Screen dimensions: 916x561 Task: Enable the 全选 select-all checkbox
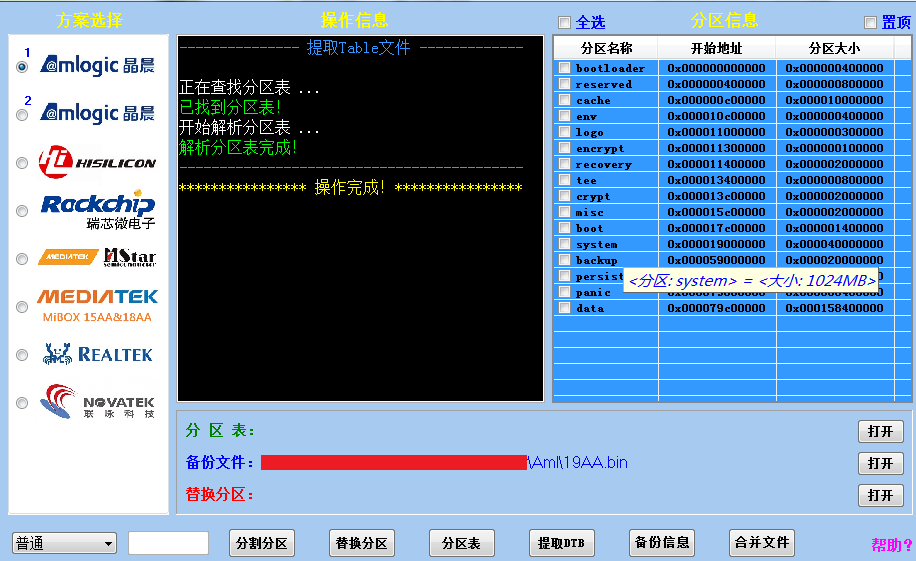point(564,23)
